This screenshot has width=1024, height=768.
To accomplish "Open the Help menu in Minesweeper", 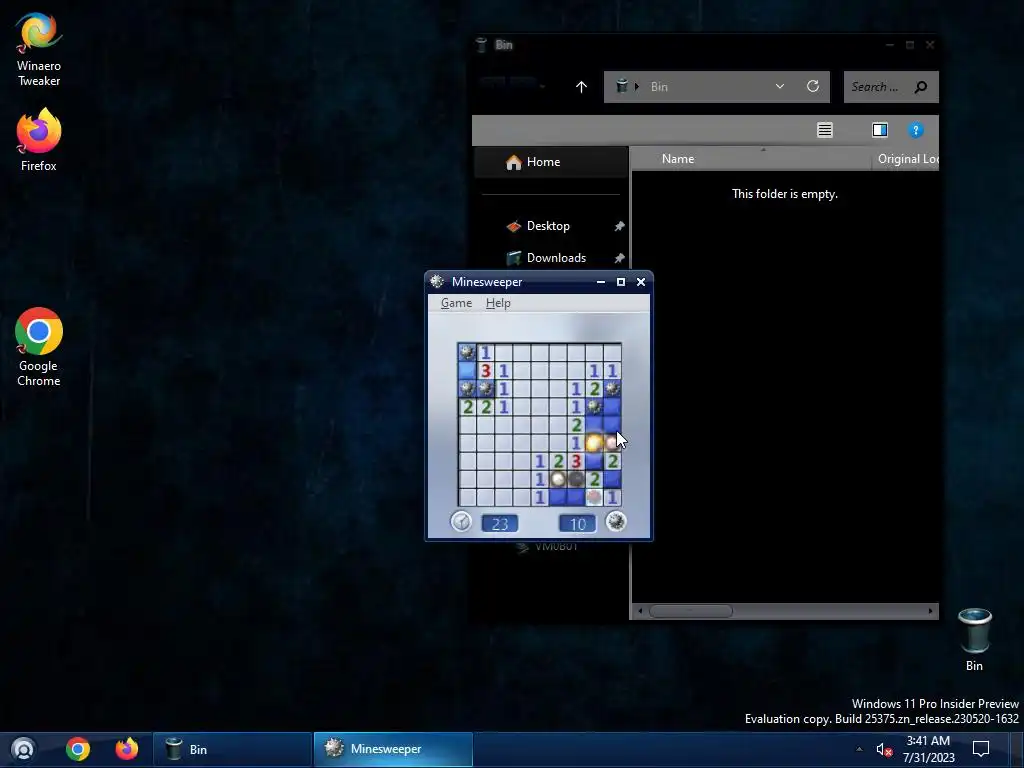I will (x=498, y=303).
